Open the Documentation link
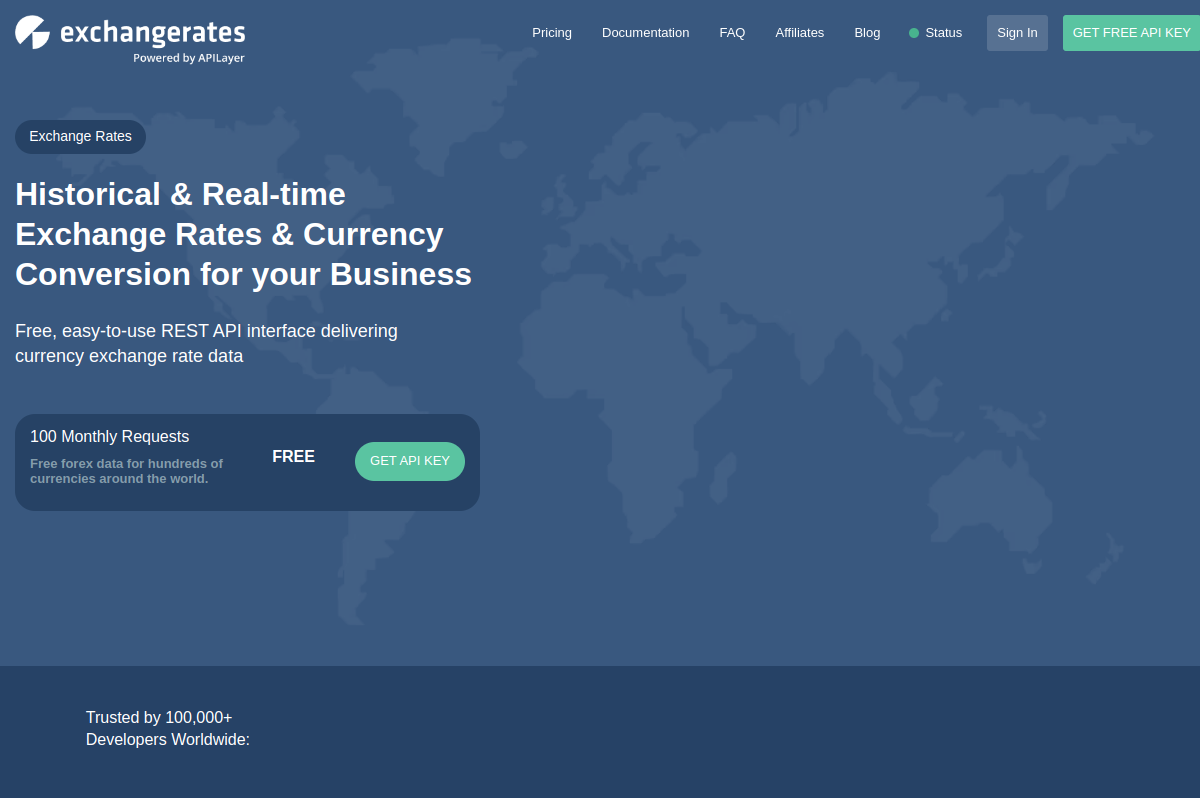1200x800 pixels. point(645,33)
